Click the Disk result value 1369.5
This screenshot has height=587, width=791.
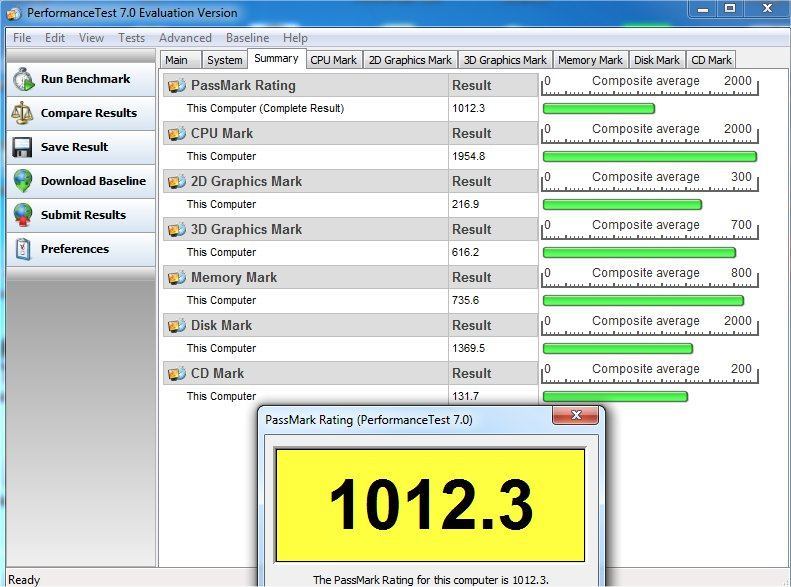pos(468,348)
